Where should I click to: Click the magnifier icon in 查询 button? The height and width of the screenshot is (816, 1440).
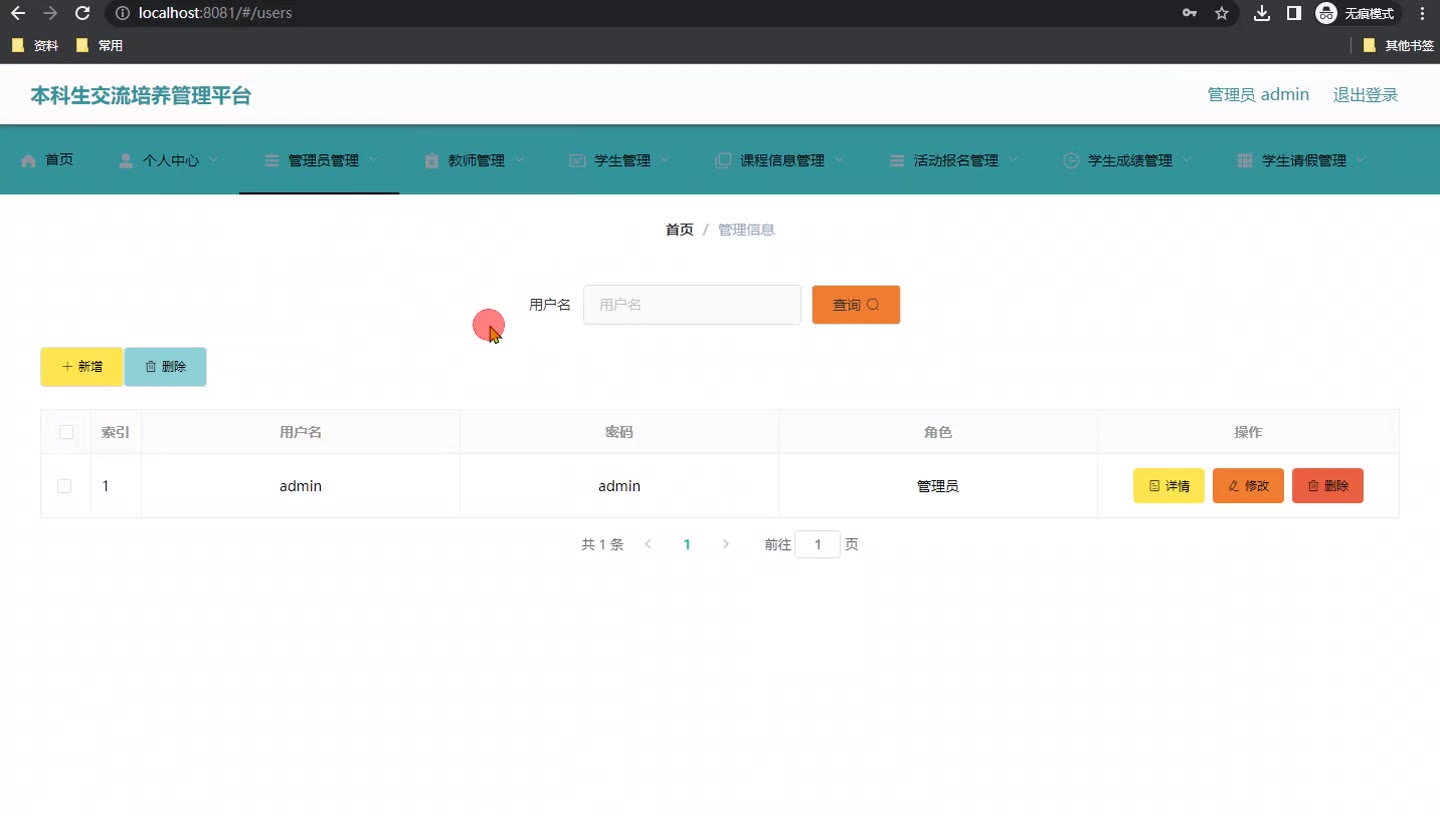click(x=873, y=305)
